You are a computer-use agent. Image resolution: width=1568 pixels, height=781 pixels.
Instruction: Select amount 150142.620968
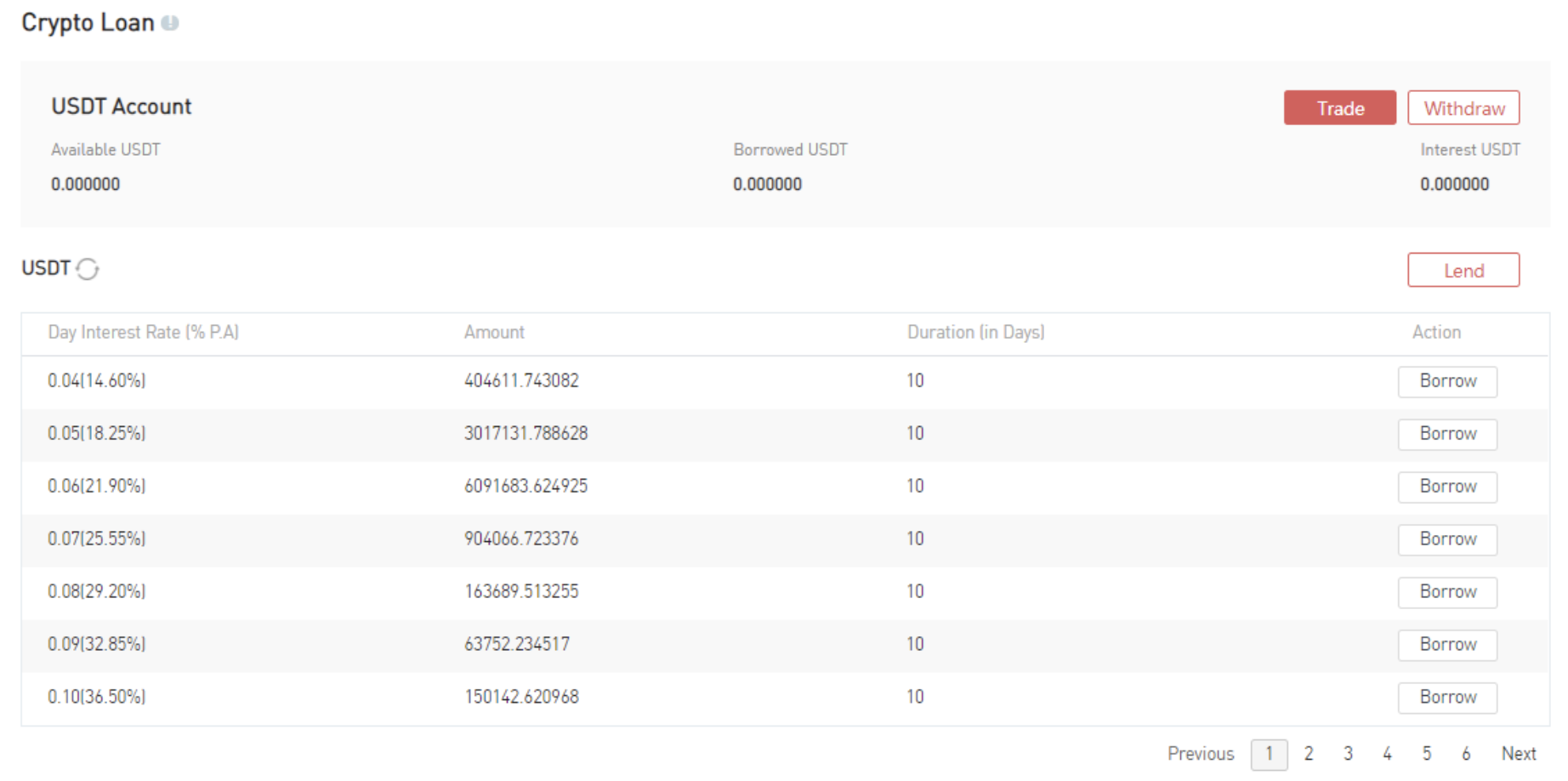click(521, 698)
